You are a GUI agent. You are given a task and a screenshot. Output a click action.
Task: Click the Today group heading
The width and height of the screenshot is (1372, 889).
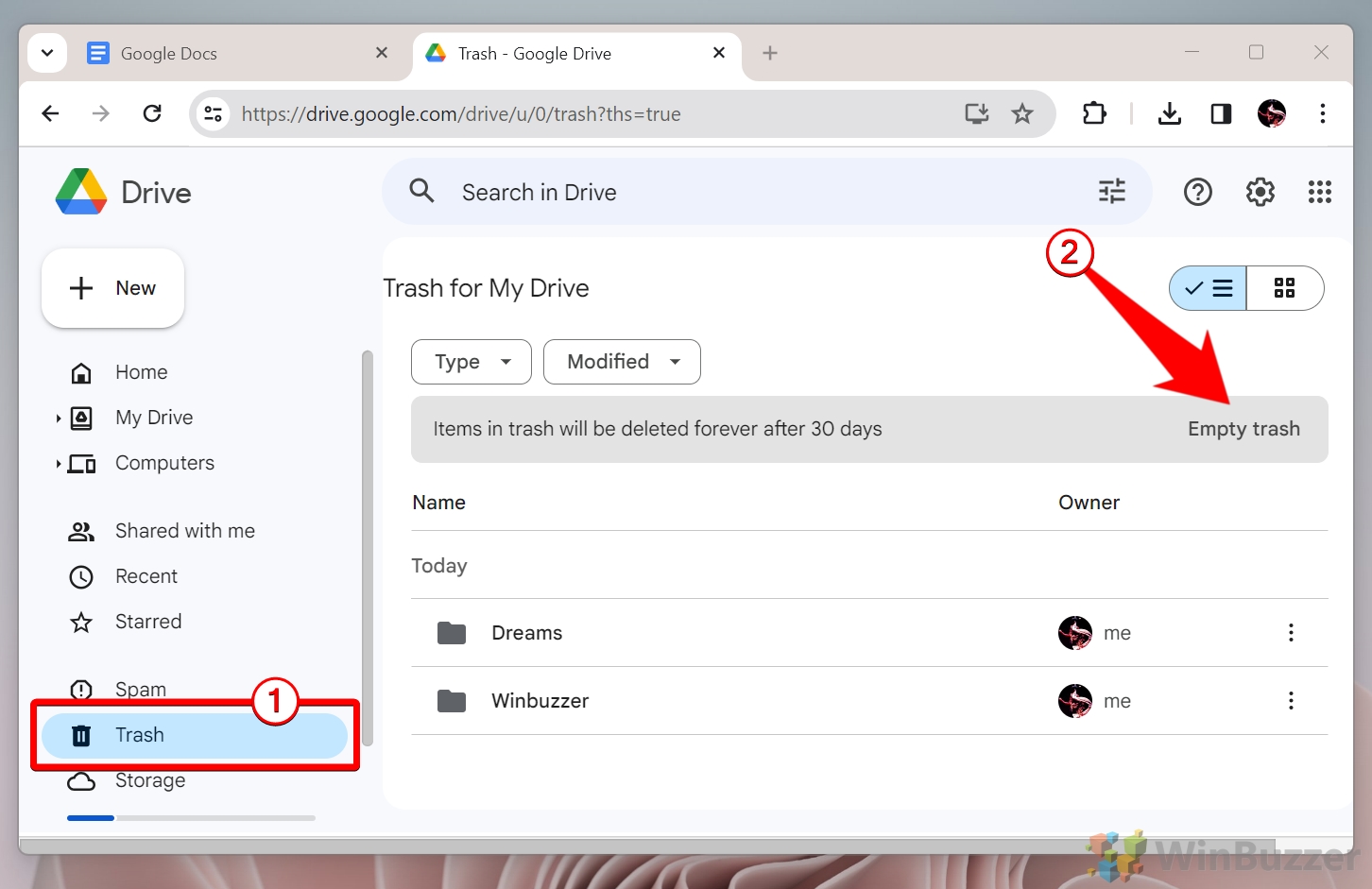[439, 566]
